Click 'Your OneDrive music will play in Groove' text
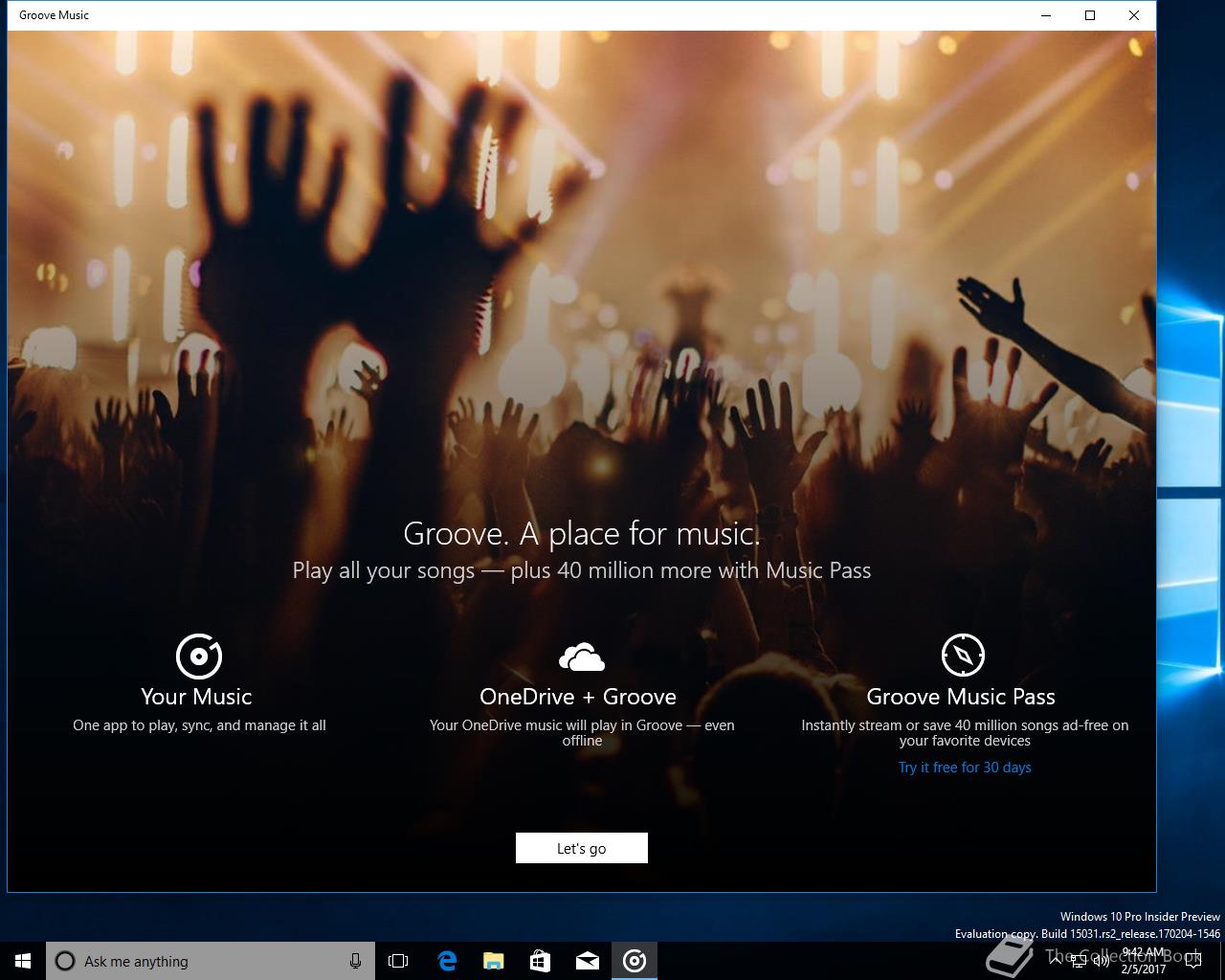 (582, 733)
